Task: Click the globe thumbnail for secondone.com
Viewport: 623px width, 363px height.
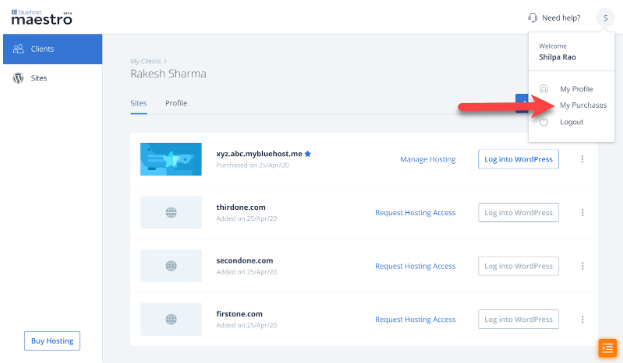Action: tap(171, 266)
